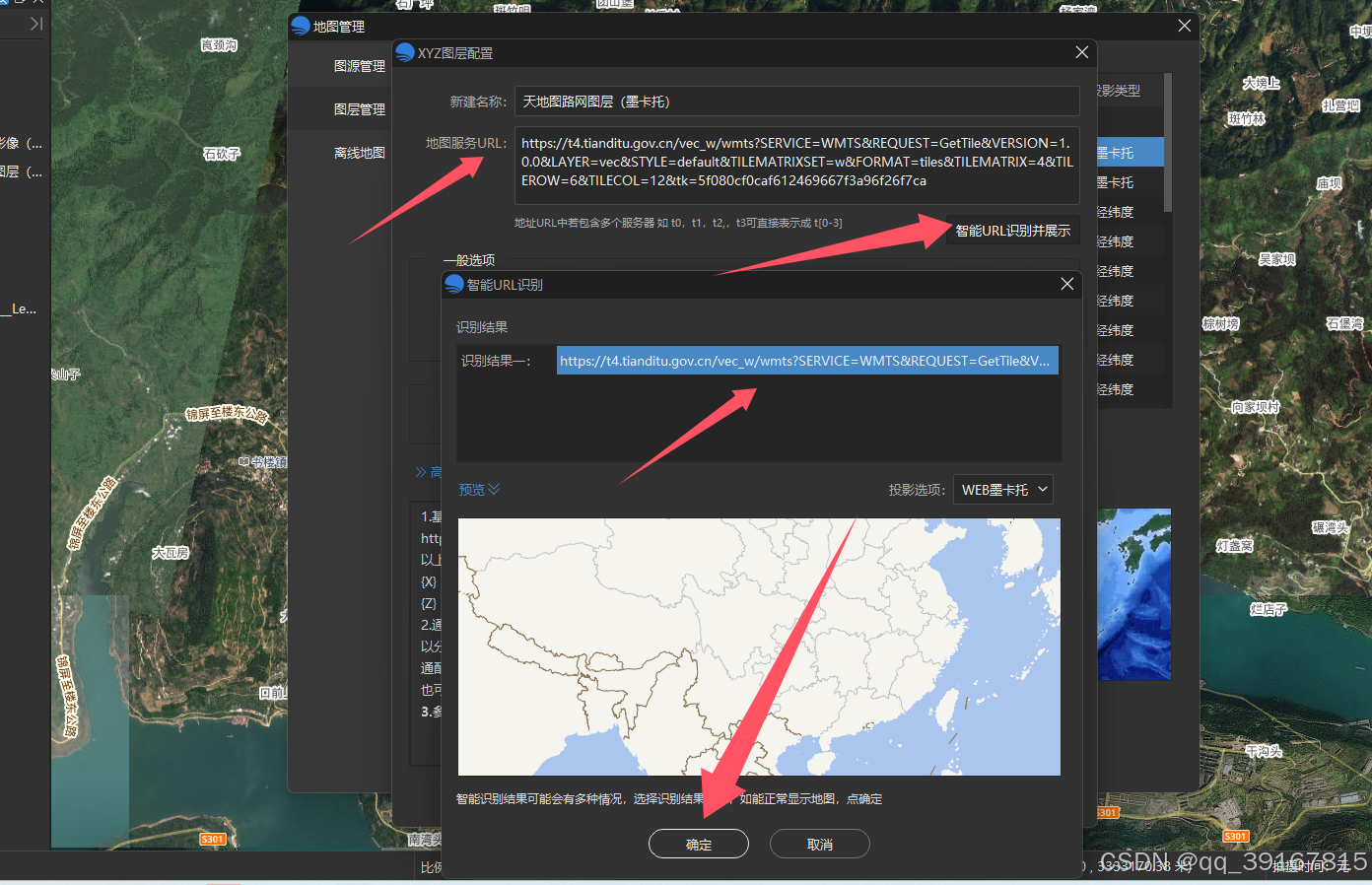This screenshot has height=885, width=1372.
Task: Select the 识别结果一 URL entry
Action: click(807, 361)
